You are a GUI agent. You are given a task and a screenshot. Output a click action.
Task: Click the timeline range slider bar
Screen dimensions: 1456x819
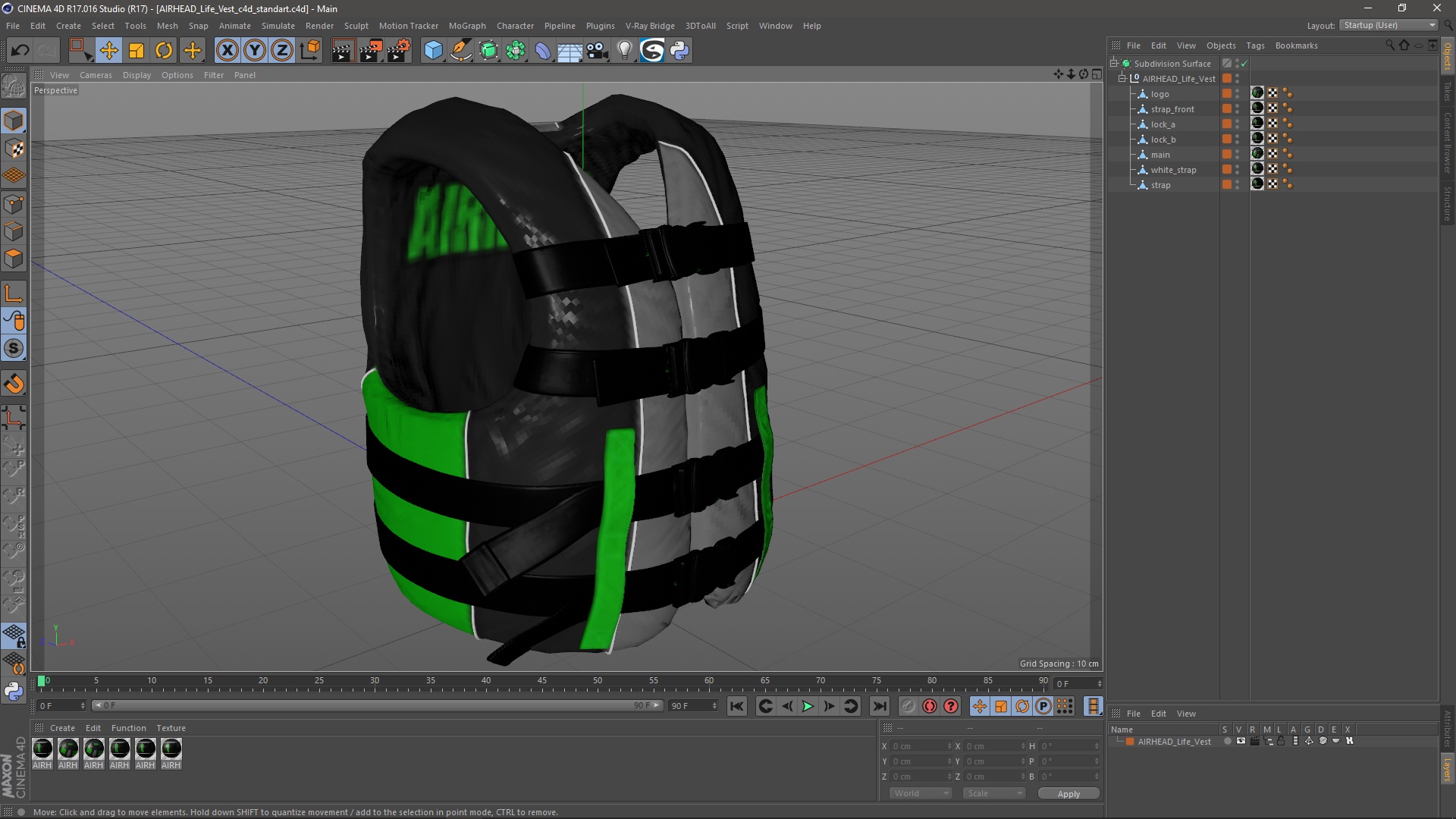(x=378, y=705)
